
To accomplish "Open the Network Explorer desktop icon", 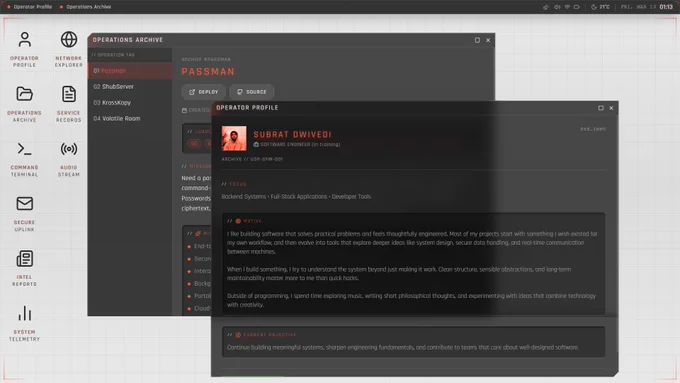I will (x=69, y=49).
